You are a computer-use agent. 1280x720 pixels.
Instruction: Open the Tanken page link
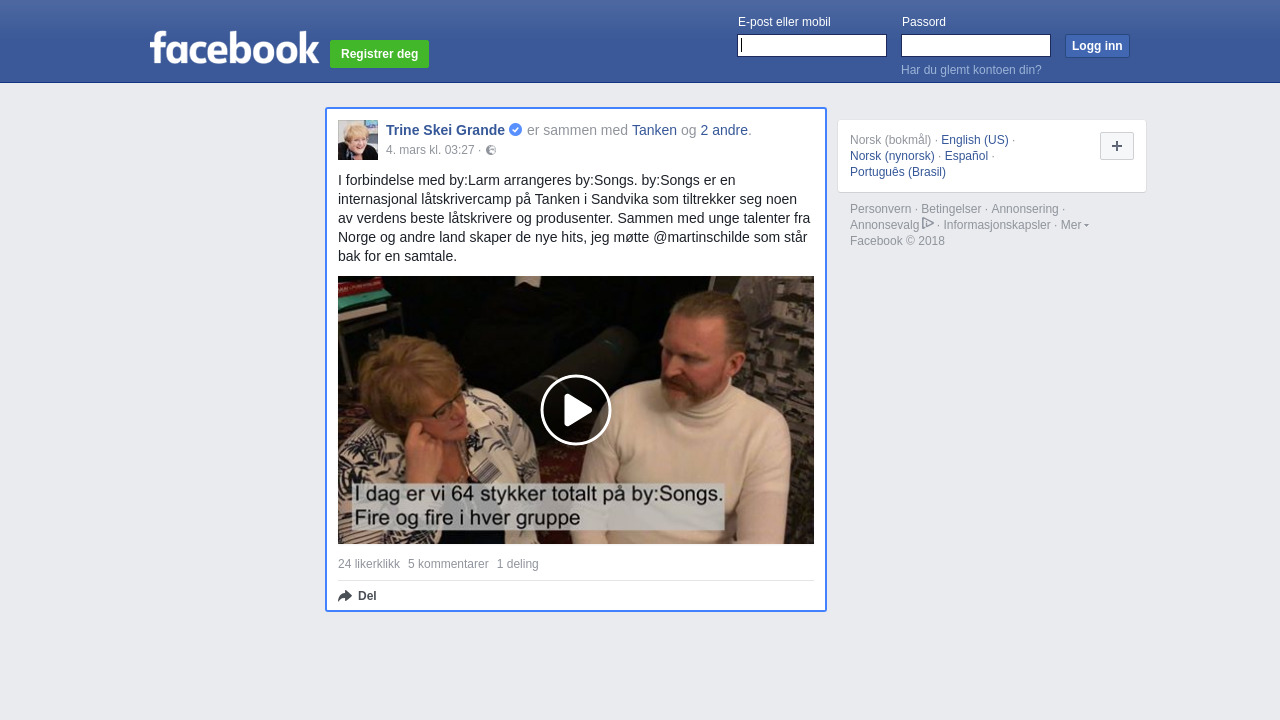(x=654, y=130)
